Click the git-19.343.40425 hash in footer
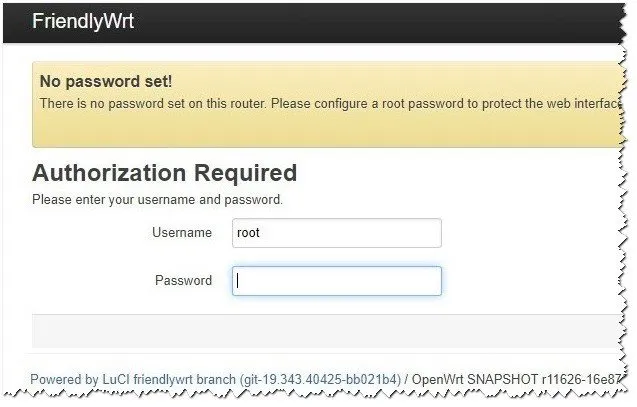637x407 pixels. (x=320, y=380)
